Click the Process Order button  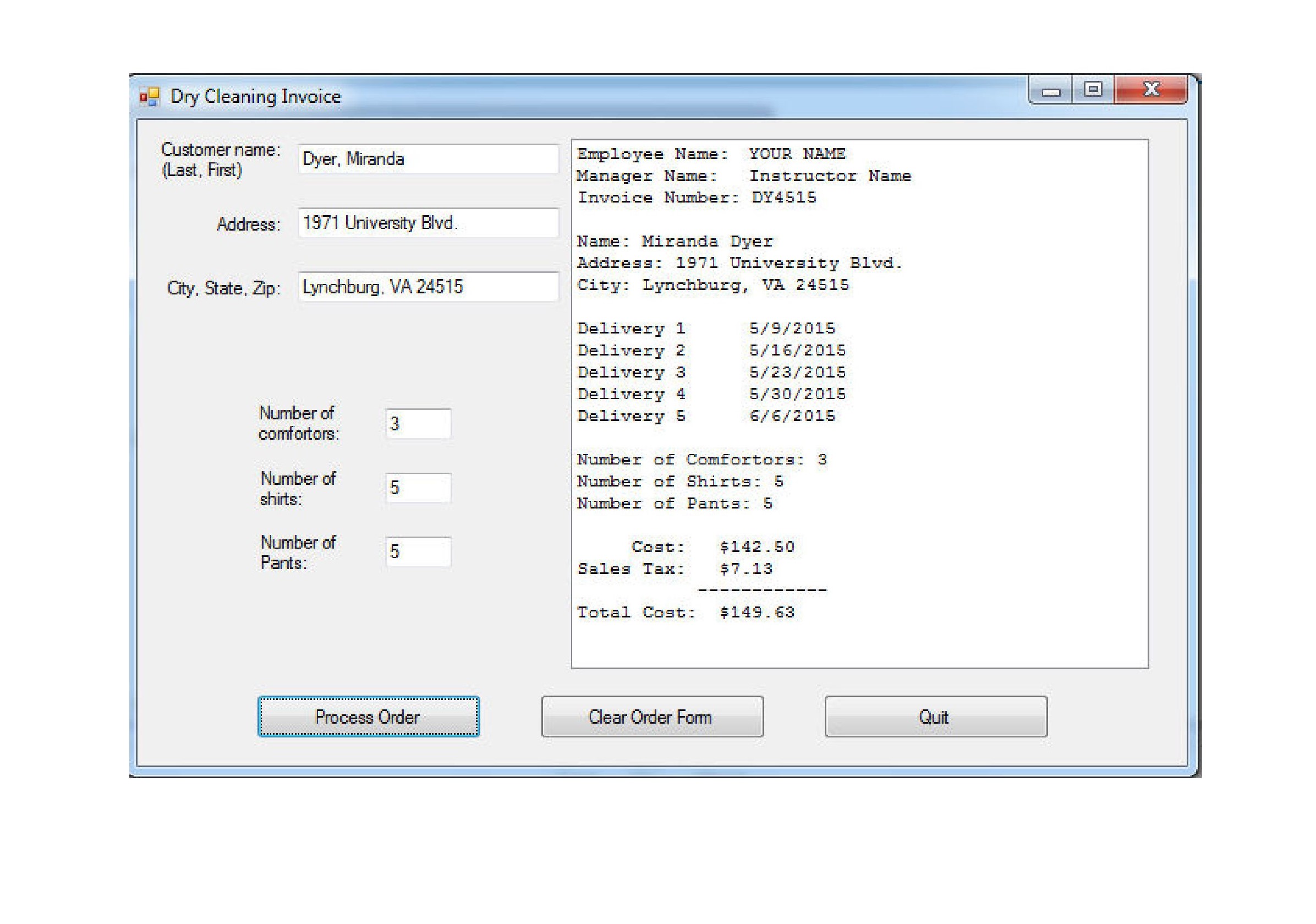click(x=369, y=717)
